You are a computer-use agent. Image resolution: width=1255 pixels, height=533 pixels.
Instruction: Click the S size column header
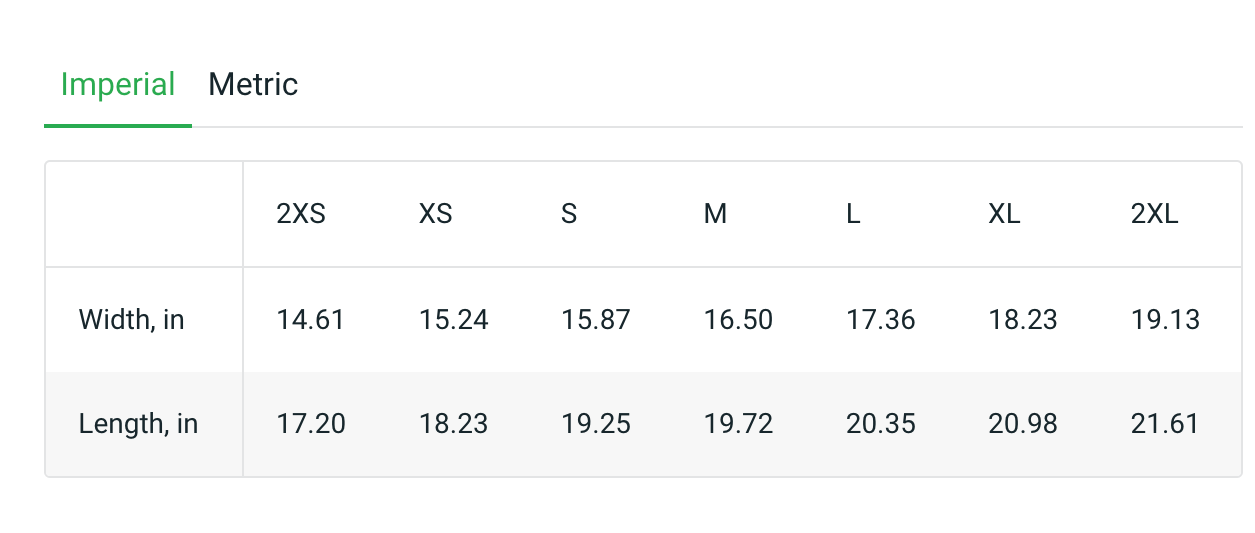pyautogui.click(x=569, y=214)
